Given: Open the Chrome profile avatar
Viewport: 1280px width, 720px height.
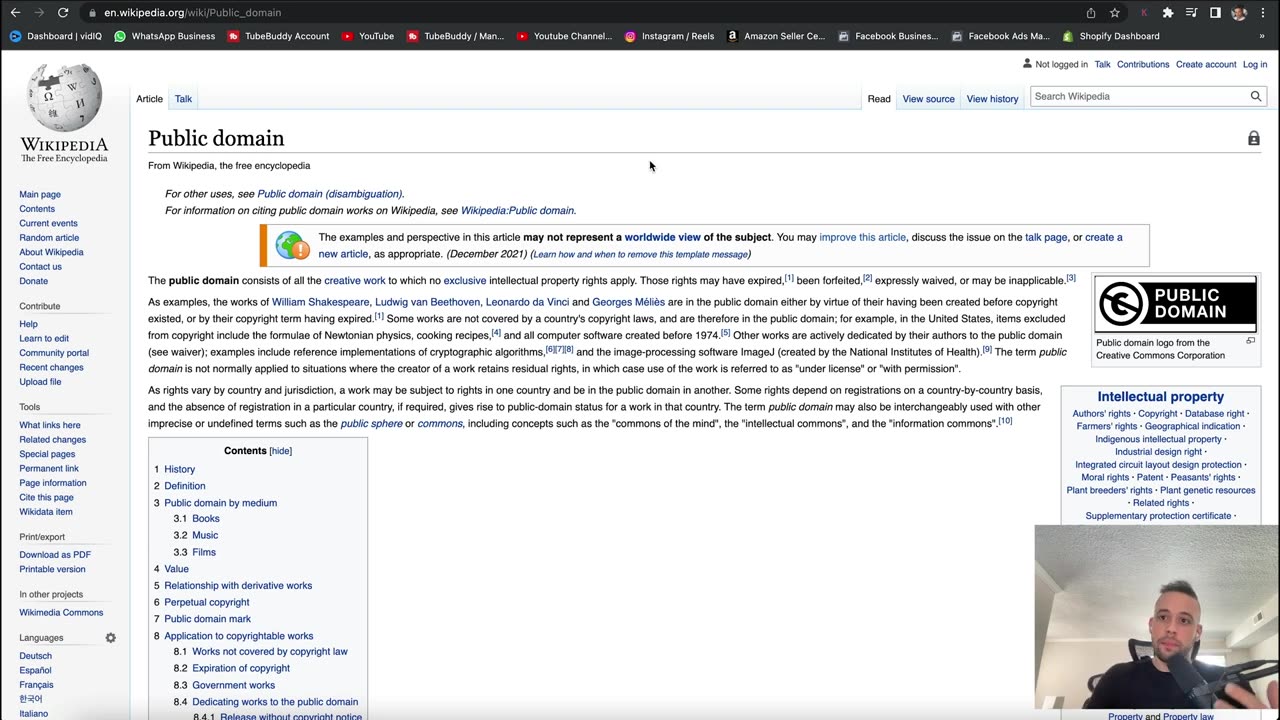Looking at the screenshot, I should pos(1239,13).
